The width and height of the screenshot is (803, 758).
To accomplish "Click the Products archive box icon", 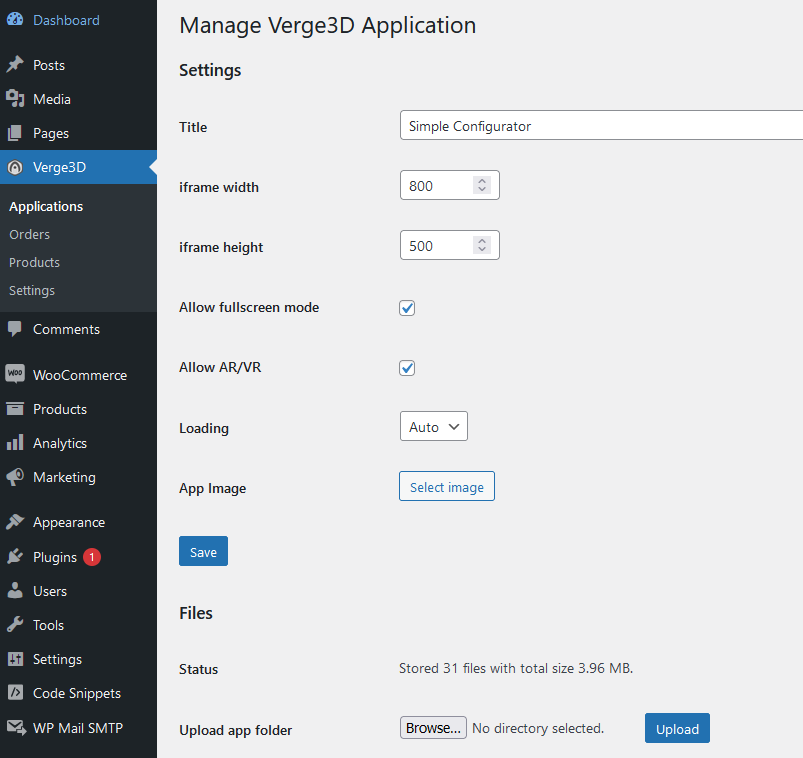I will [x=15, y=409].
